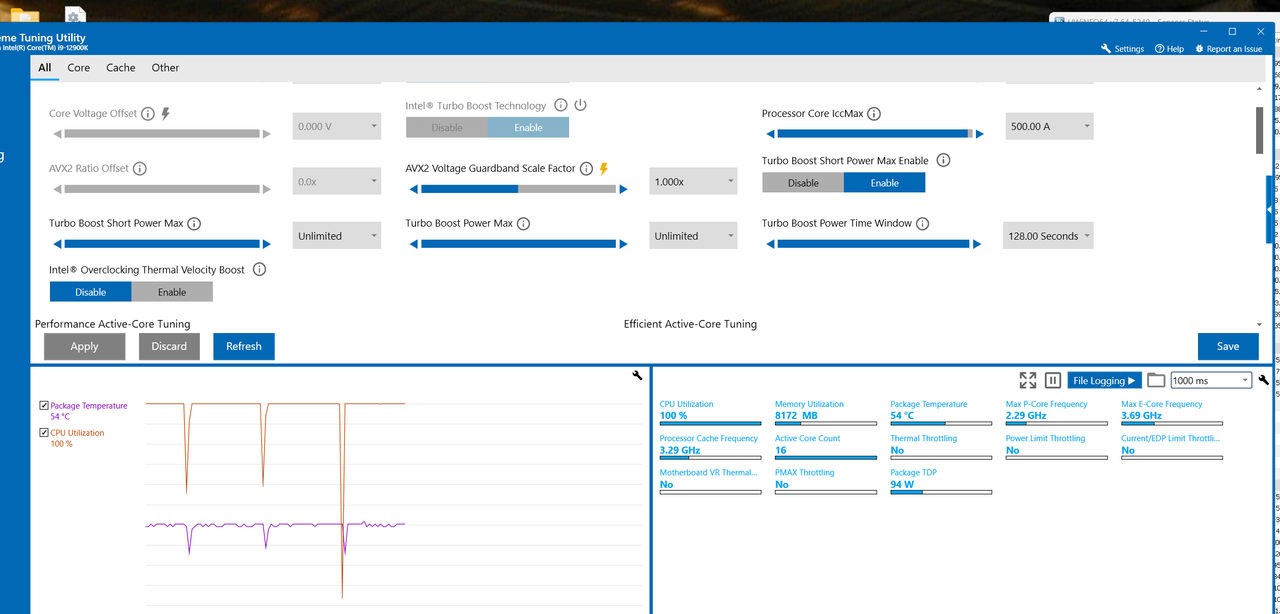Open monitor pane wrench settings beside 1000 ms
This screenshot has height=614, width=1280.
(x=1264, y=380)
